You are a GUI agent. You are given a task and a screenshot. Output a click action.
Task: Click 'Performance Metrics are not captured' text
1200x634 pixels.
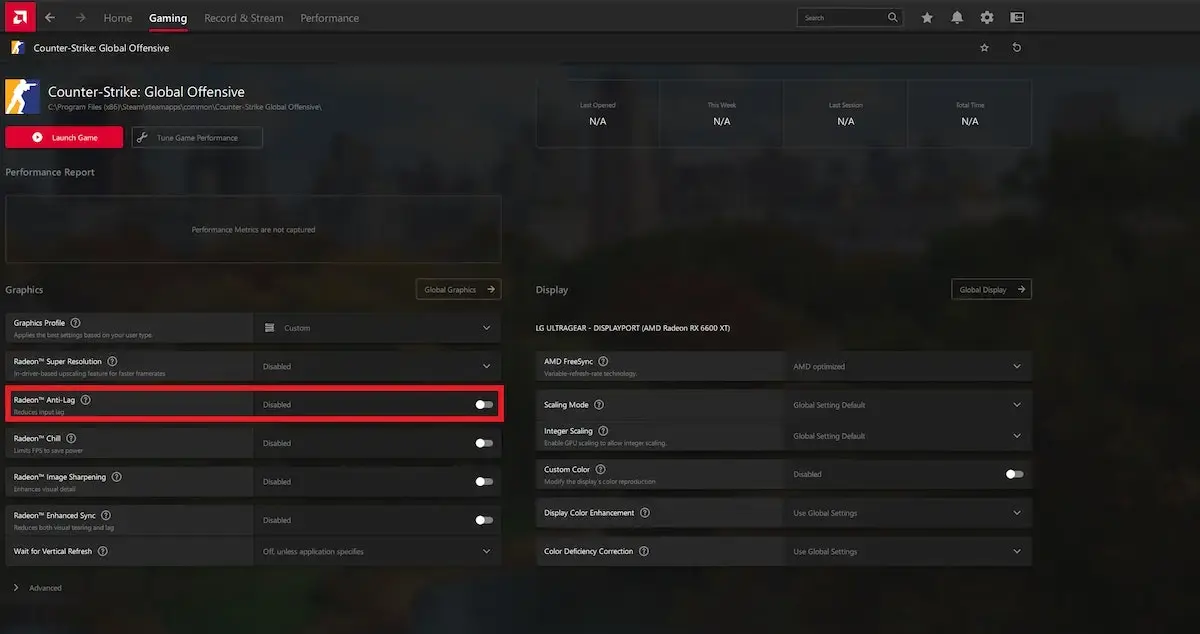point(253,230)
